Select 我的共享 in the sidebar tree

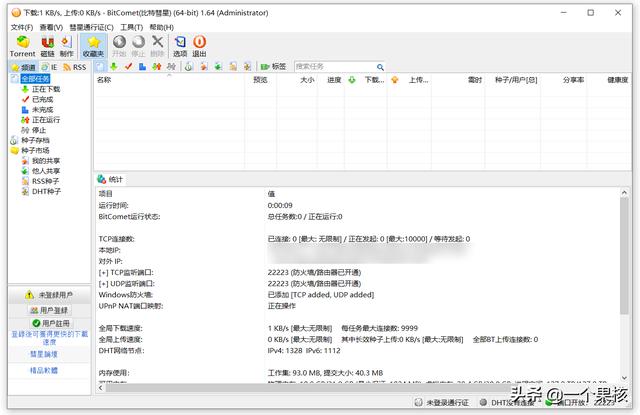(x=46, y=161)
